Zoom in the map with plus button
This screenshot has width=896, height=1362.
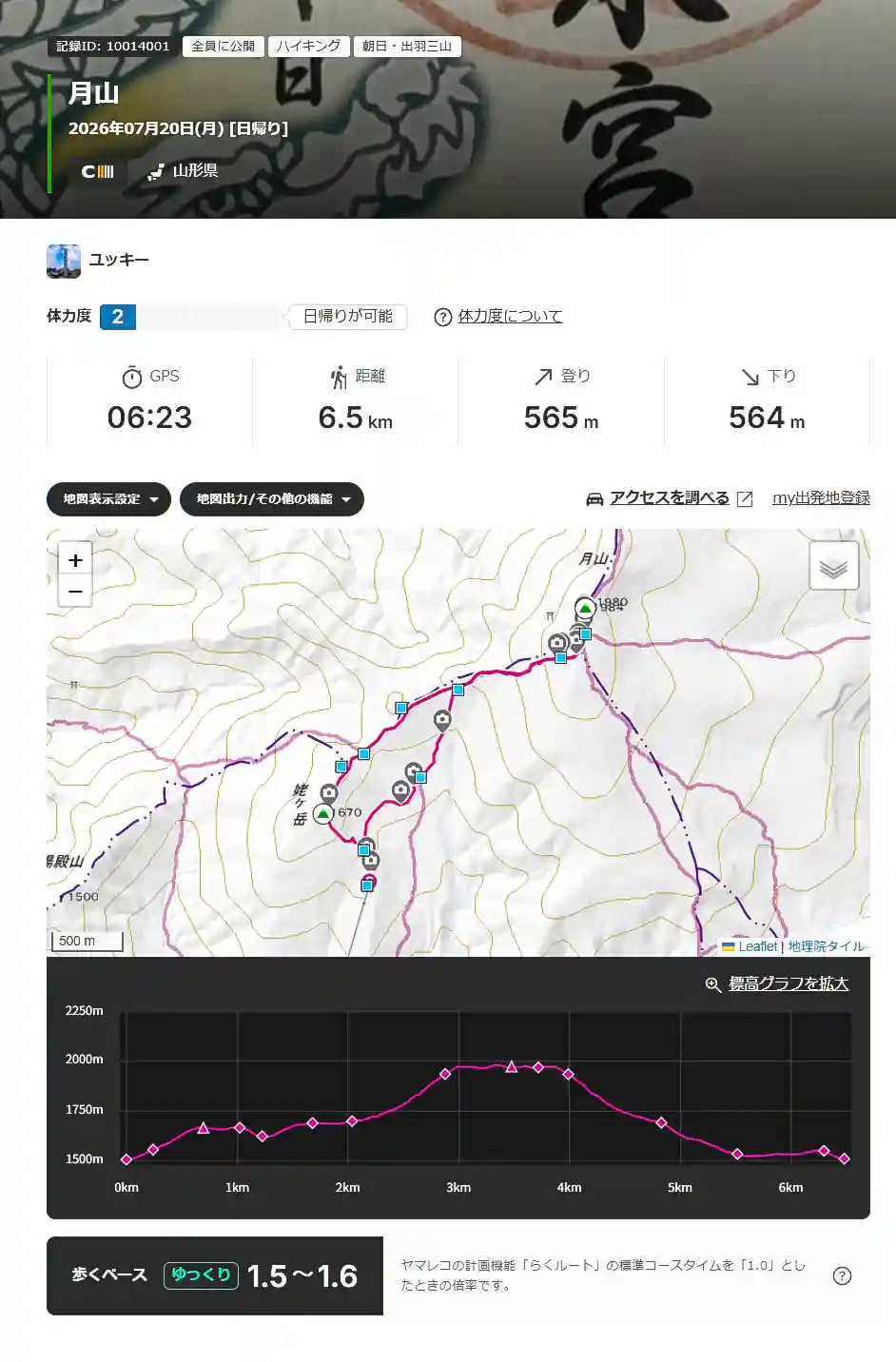click(x=75, y=559)
